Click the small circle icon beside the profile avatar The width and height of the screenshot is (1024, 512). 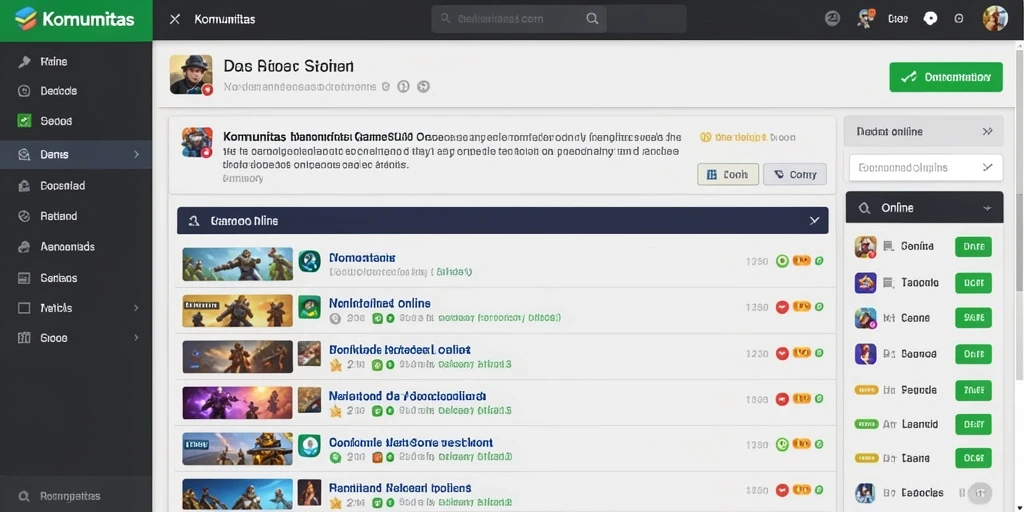click(959, 19)
